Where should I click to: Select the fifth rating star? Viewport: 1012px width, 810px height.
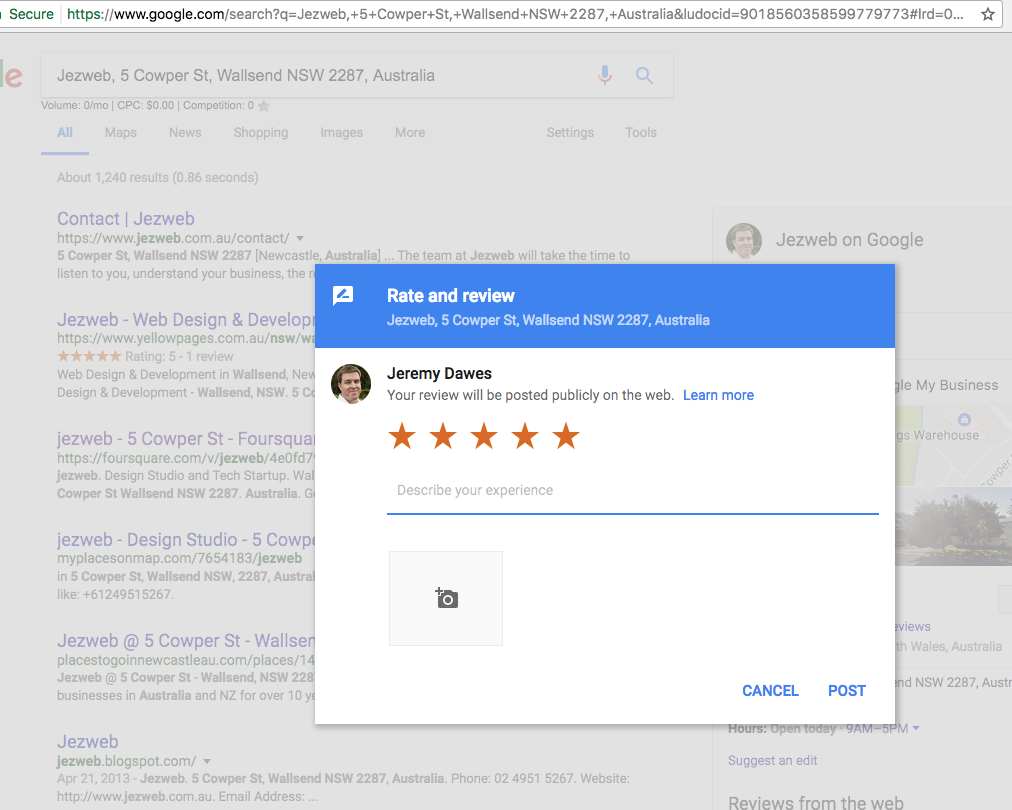tap(566, 436)
